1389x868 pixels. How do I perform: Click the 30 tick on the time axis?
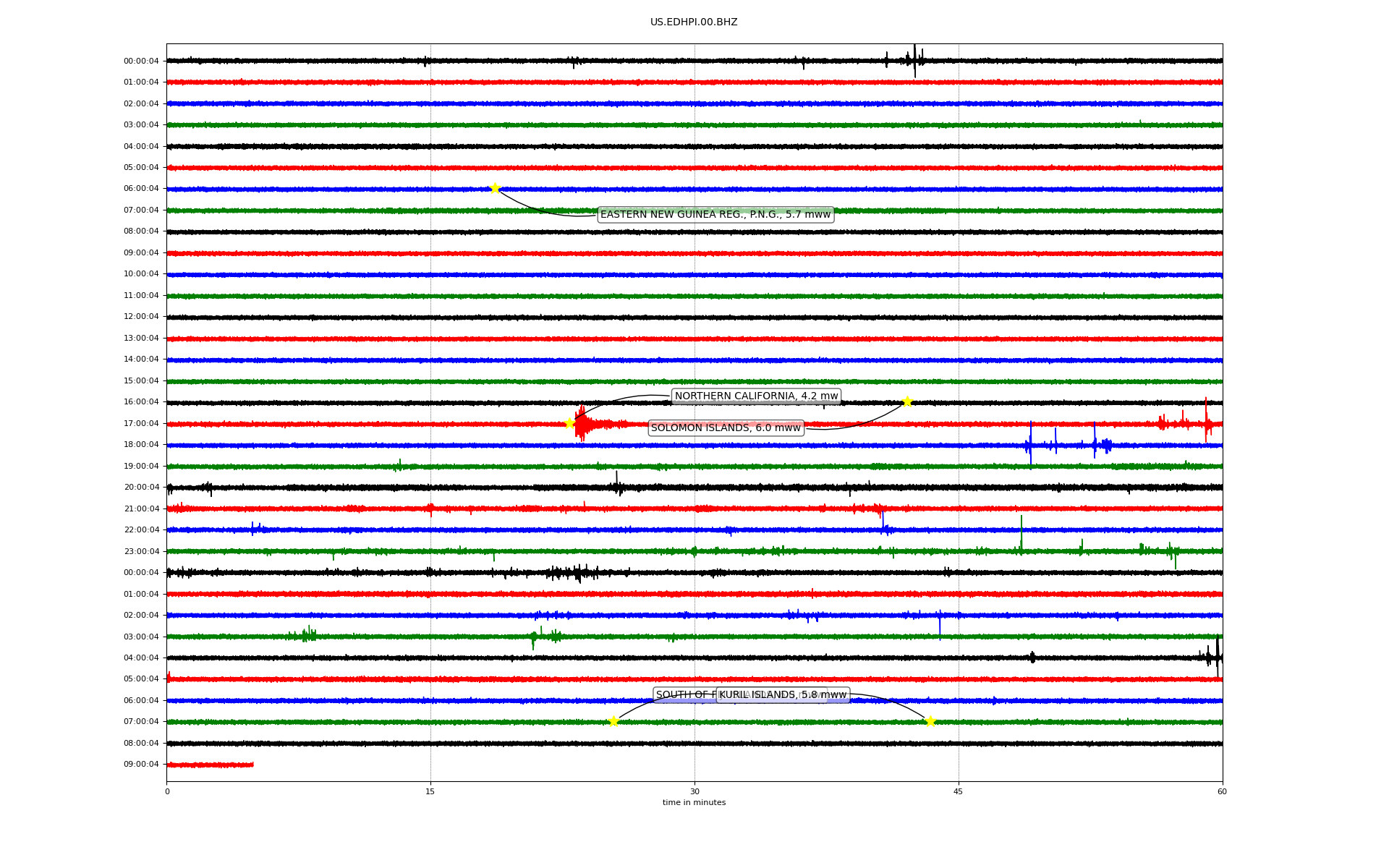pos(694,791)
